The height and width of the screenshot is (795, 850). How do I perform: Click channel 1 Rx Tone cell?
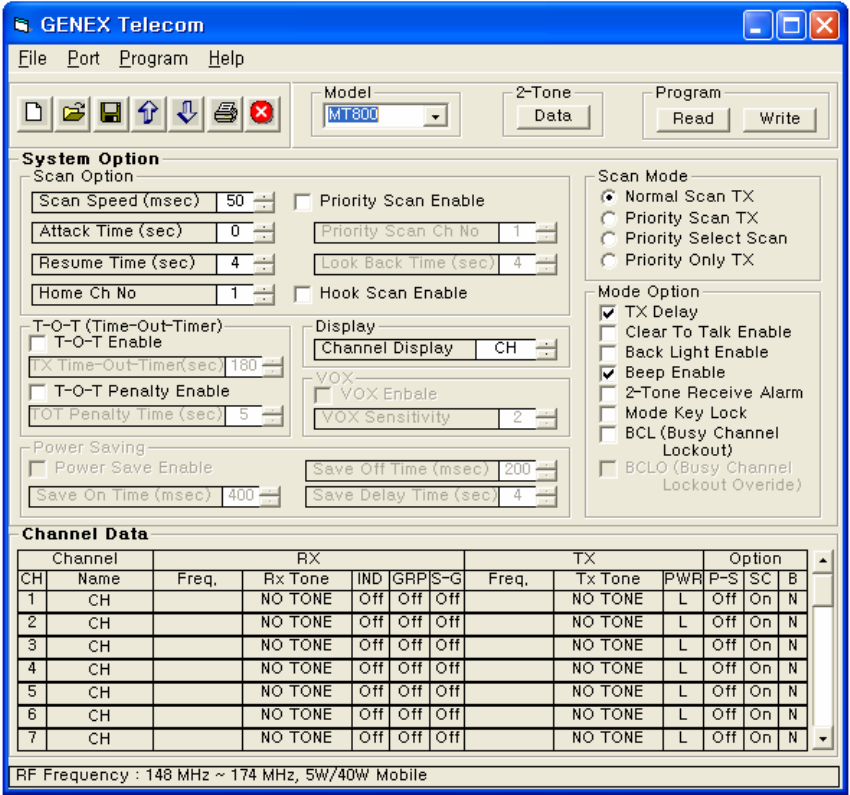pyautogui.click(x=297, y=600)
